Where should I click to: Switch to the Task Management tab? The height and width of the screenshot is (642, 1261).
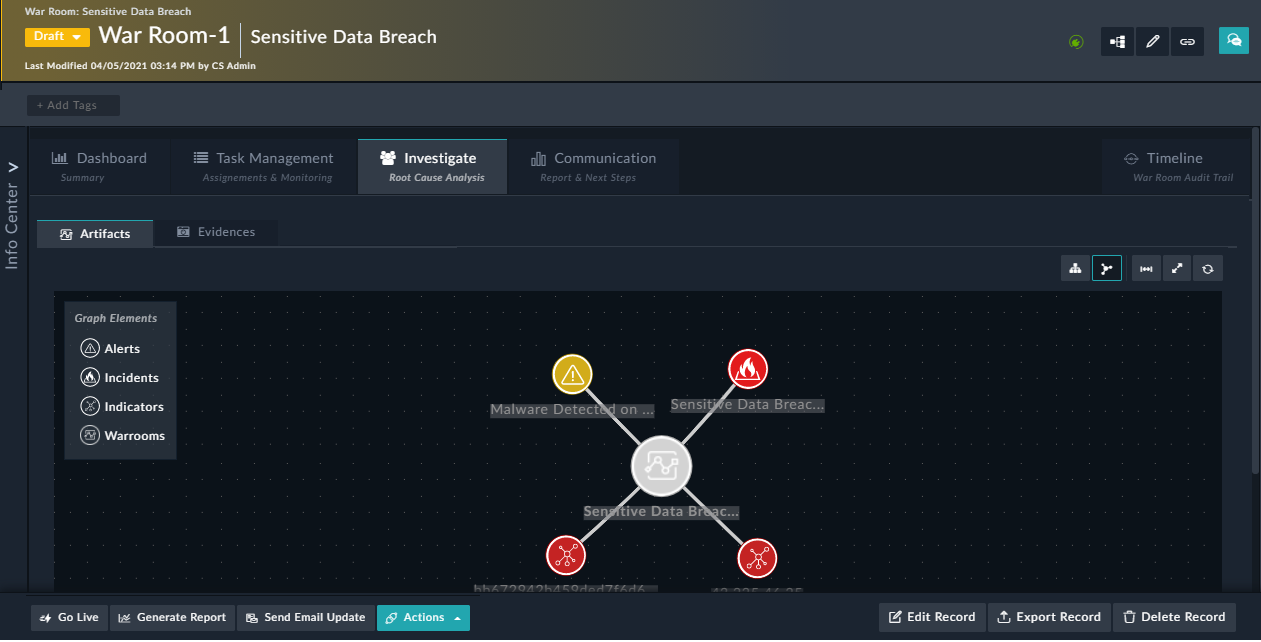click(262, 166)
